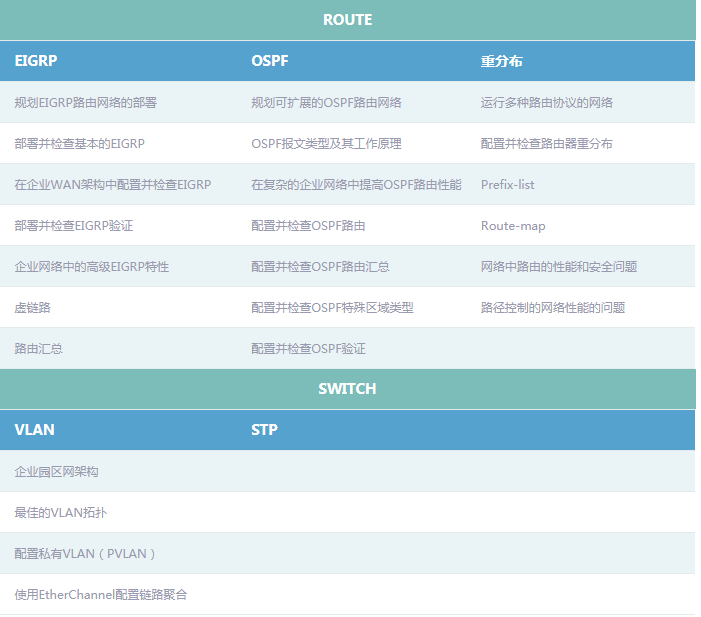Click '网络中路由的性能和安全问题' cell
The width and height of the screenshot is (701, 617).
[x=558, y=267]
